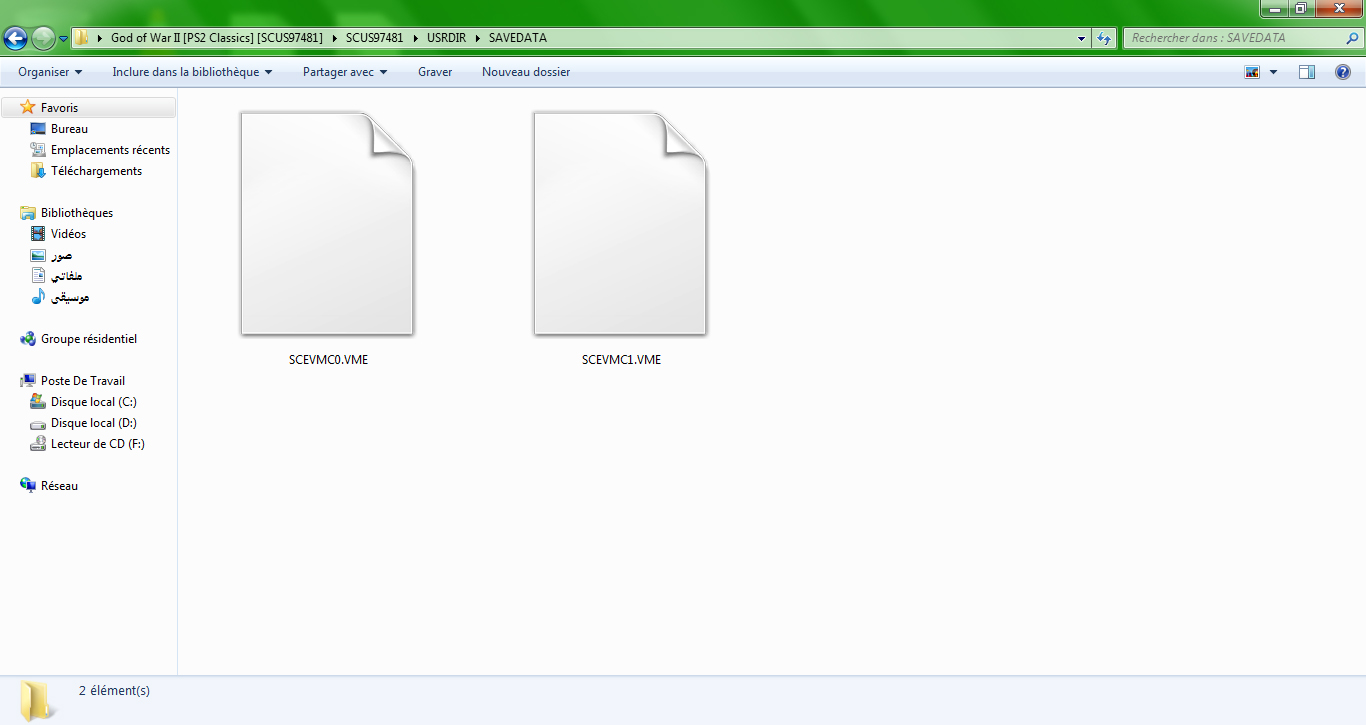The width and height of the screenshot is (1366, 725).
Task: Open the Organiser dropdown menu
Action: click(x=50, y=72)
